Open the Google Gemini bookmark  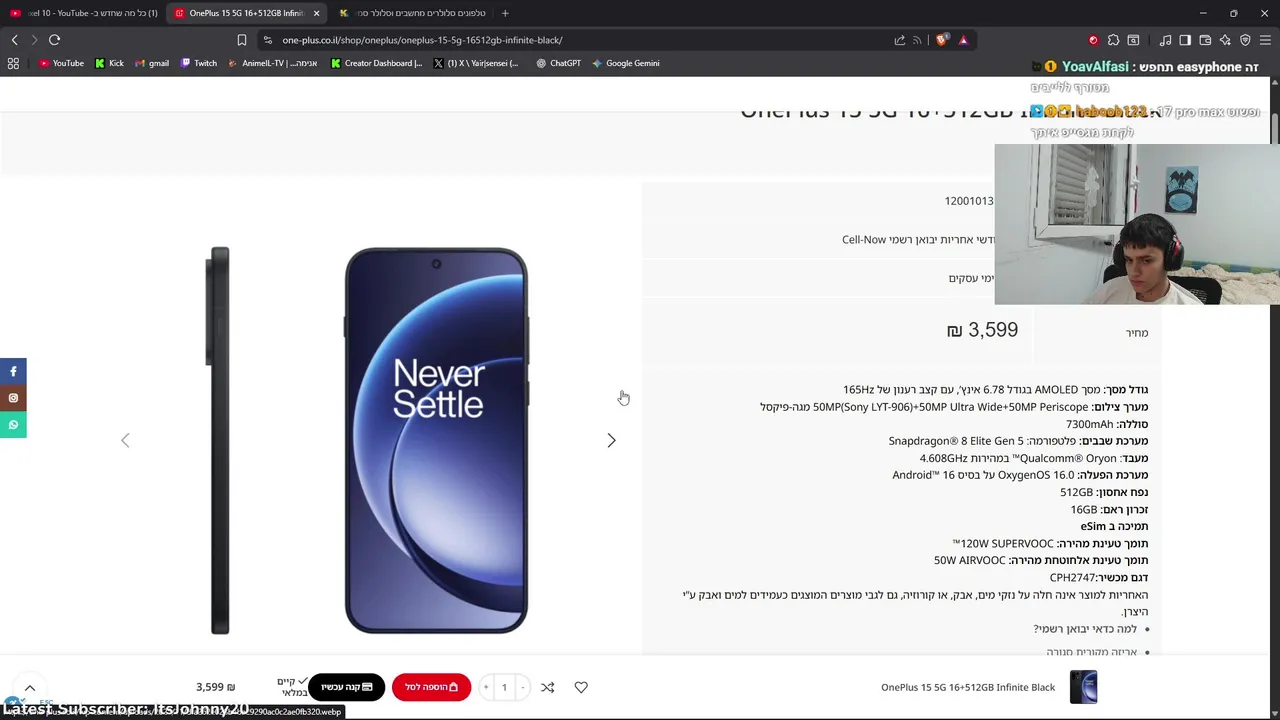point(625,63)
